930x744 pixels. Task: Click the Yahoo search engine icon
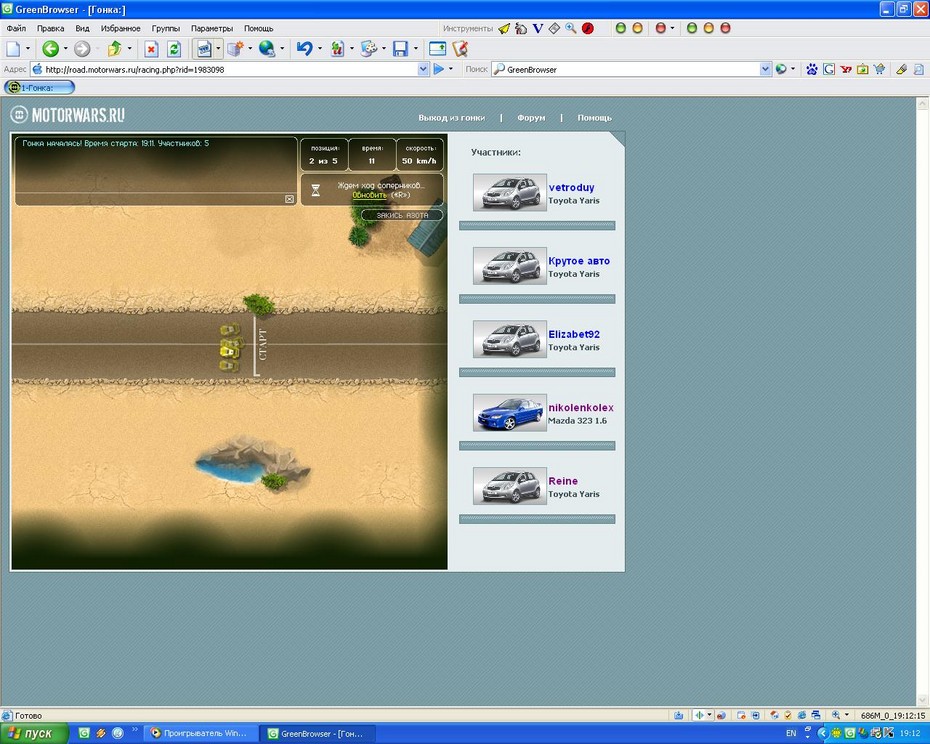tap(846, 69)
